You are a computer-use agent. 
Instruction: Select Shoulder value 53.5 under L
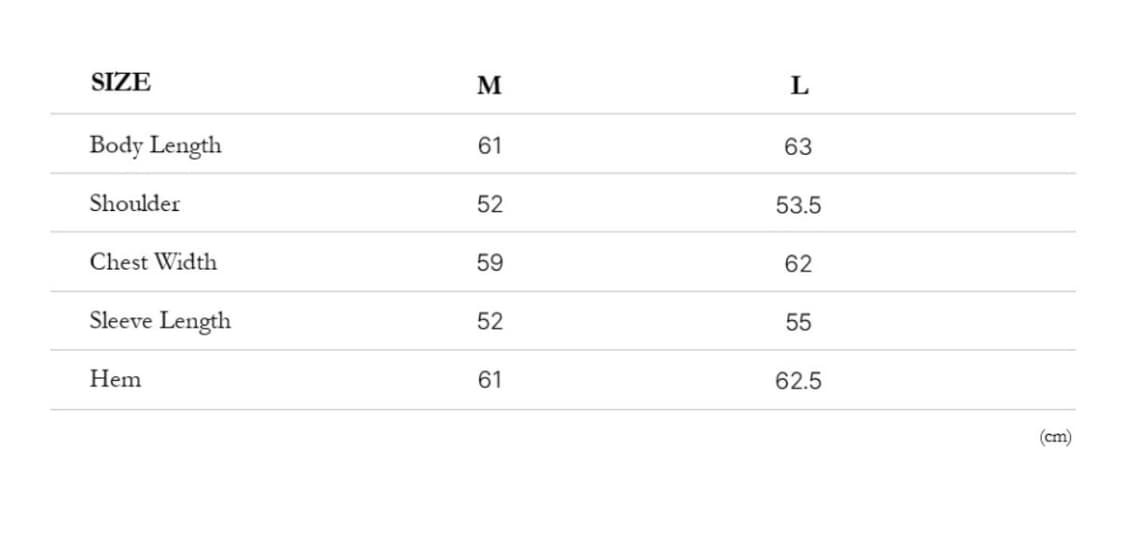pyautogui.click(x=798, y=206)
